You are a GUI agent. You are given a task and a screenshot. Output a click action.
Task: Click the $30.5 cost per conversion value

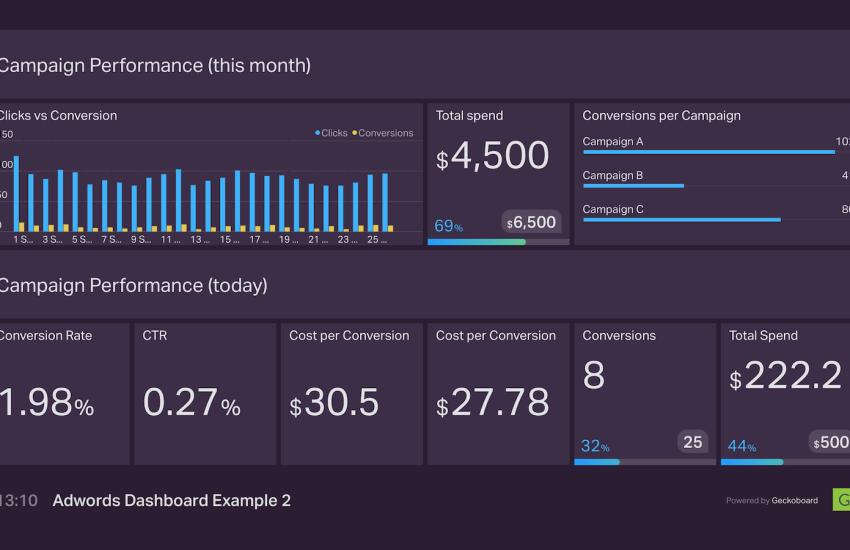(x=334, y=403)
